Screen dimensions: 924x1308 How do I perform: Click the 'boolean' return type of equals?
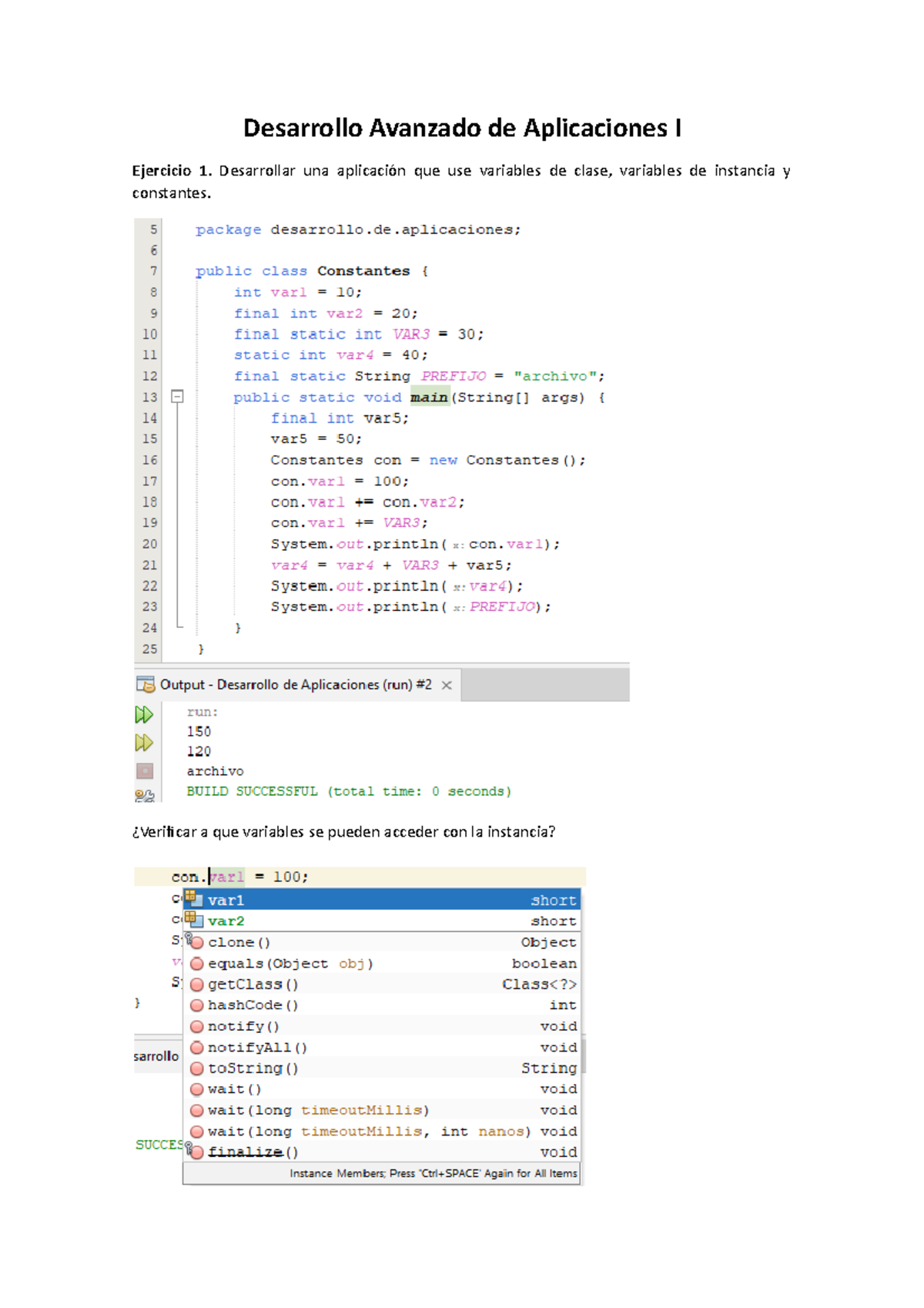pos(544,963)
